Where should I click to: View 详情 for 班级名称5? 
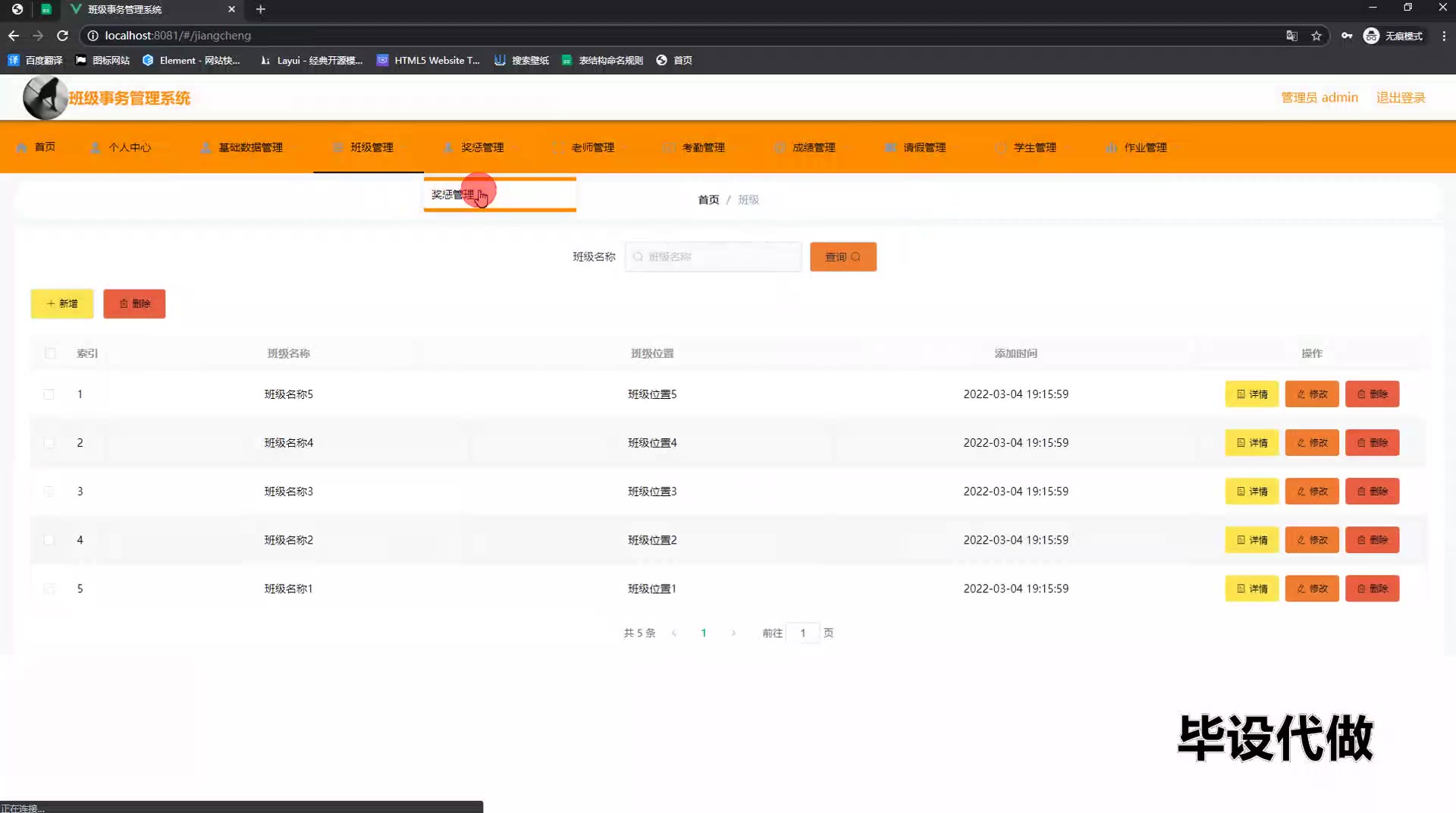click(1252, 394)
